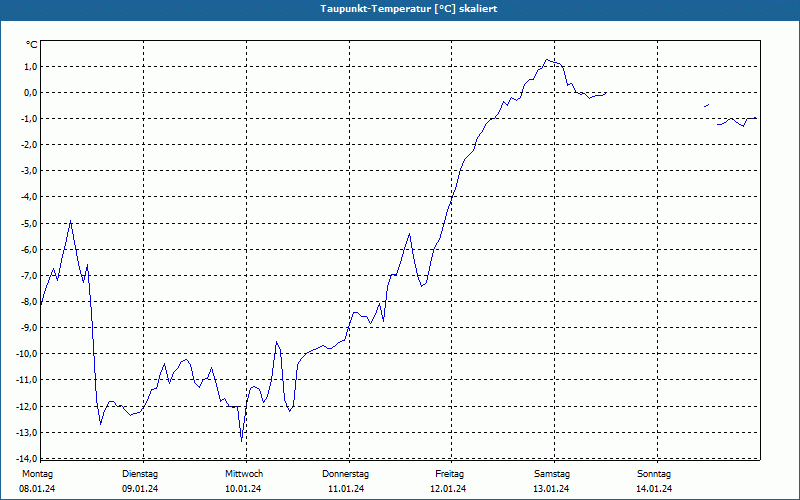Click the -12,0 y-axis label
This screenshot has height=500, width=800.
[27, 406]
